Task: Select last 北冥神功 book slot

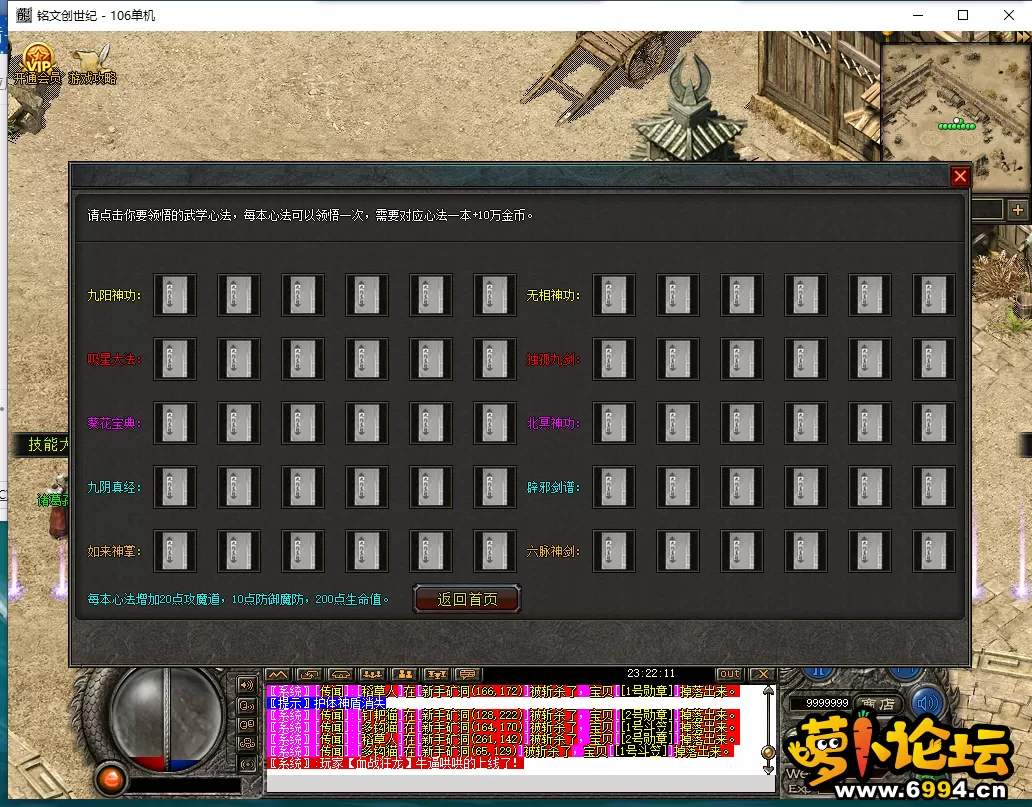Action: point(934,423)
